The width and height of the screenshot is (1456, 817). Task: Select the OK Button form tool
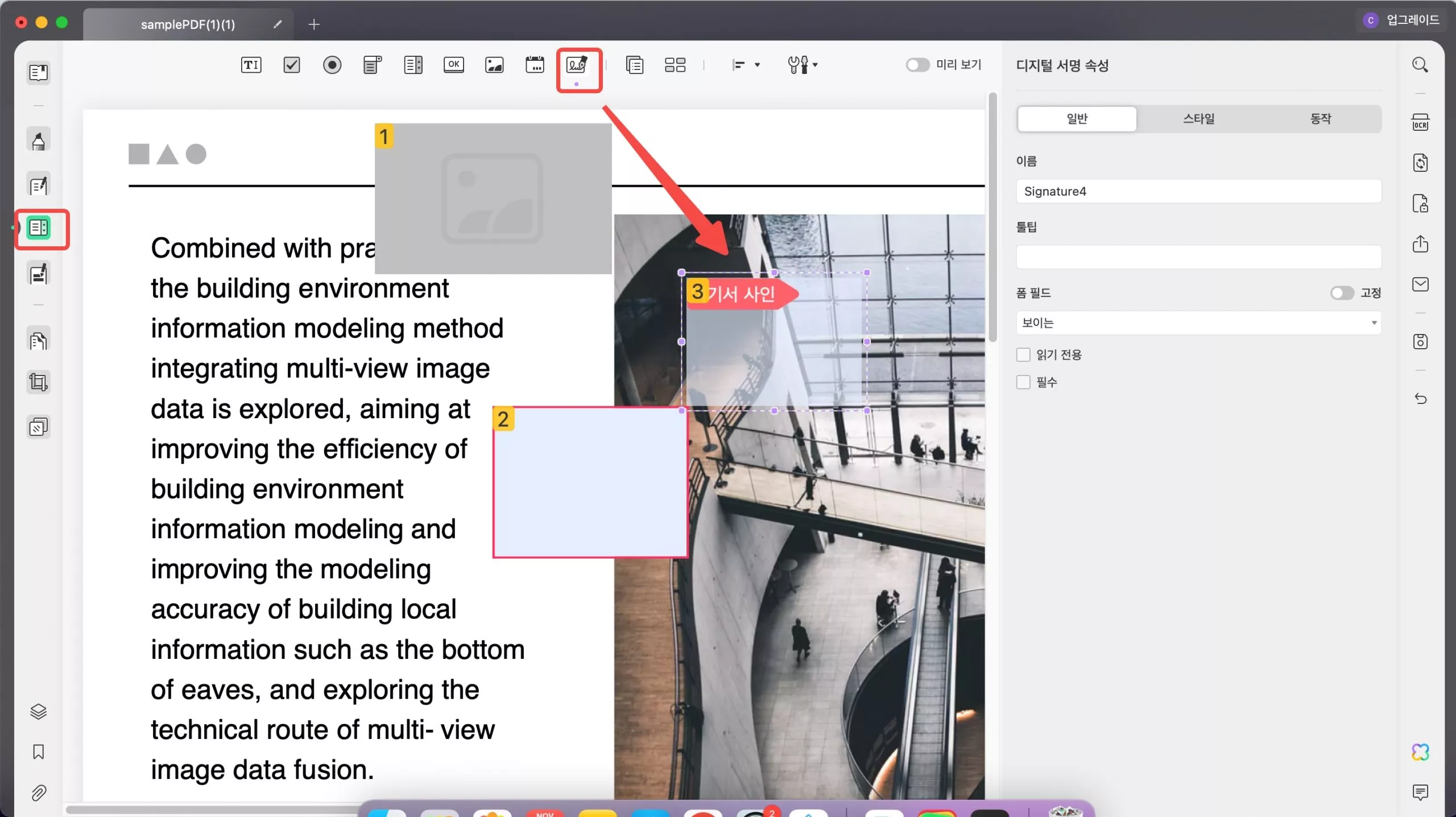pyautogui.click(x=454, y=65)
